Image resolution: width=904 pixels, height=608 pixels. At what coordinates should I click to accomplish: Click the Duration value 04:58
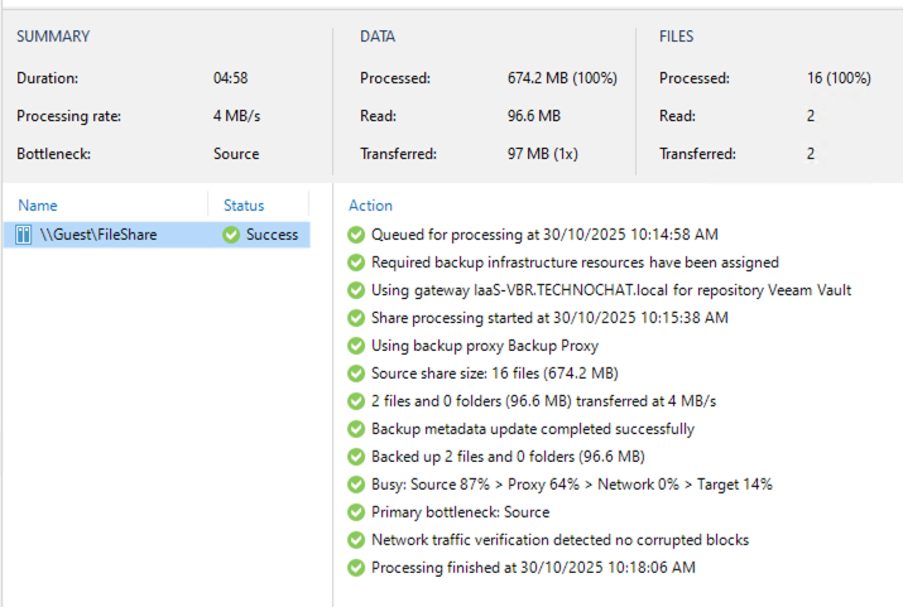pos(230,78)
